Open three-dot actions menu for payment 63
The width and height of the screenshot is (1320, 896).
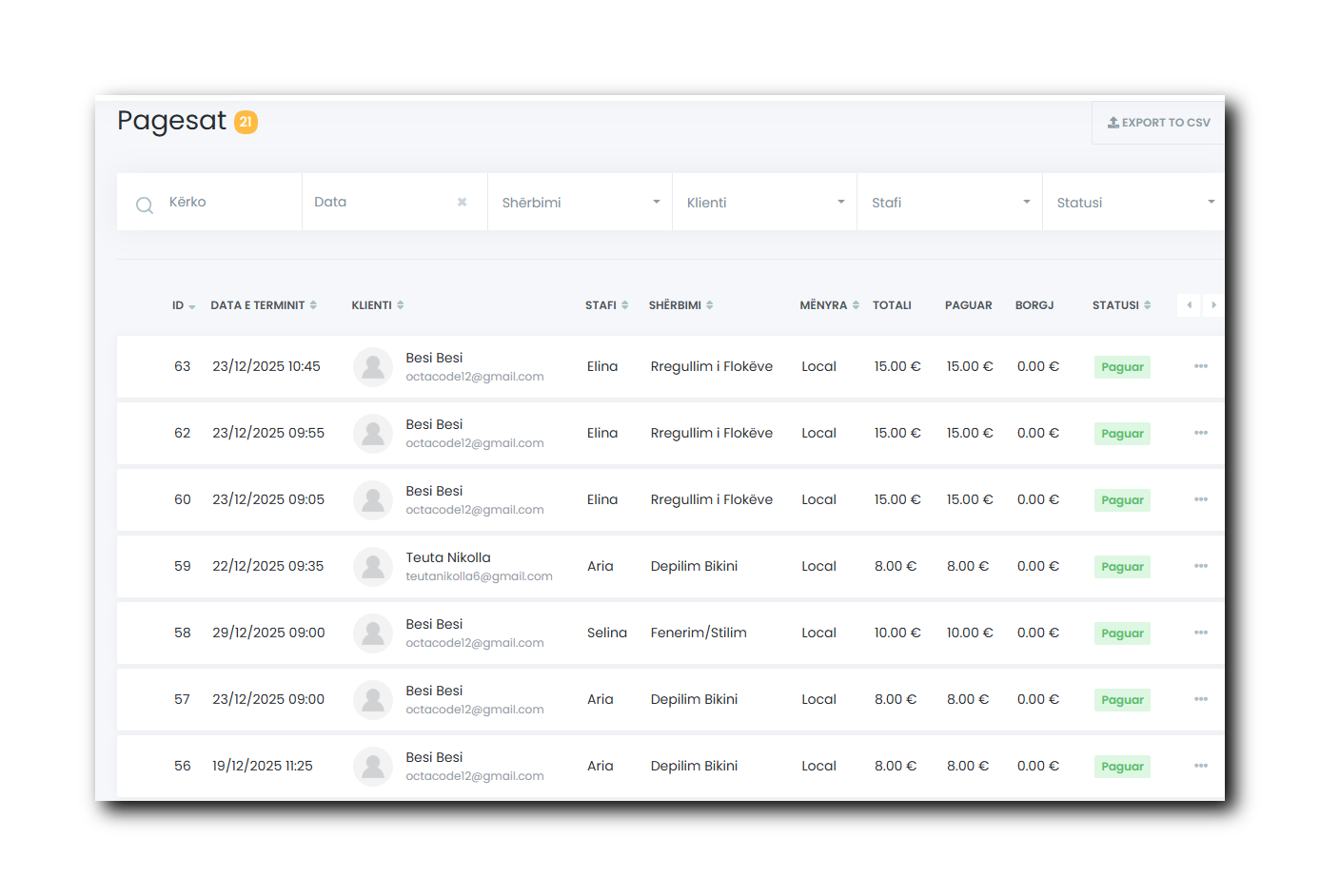1200,366
